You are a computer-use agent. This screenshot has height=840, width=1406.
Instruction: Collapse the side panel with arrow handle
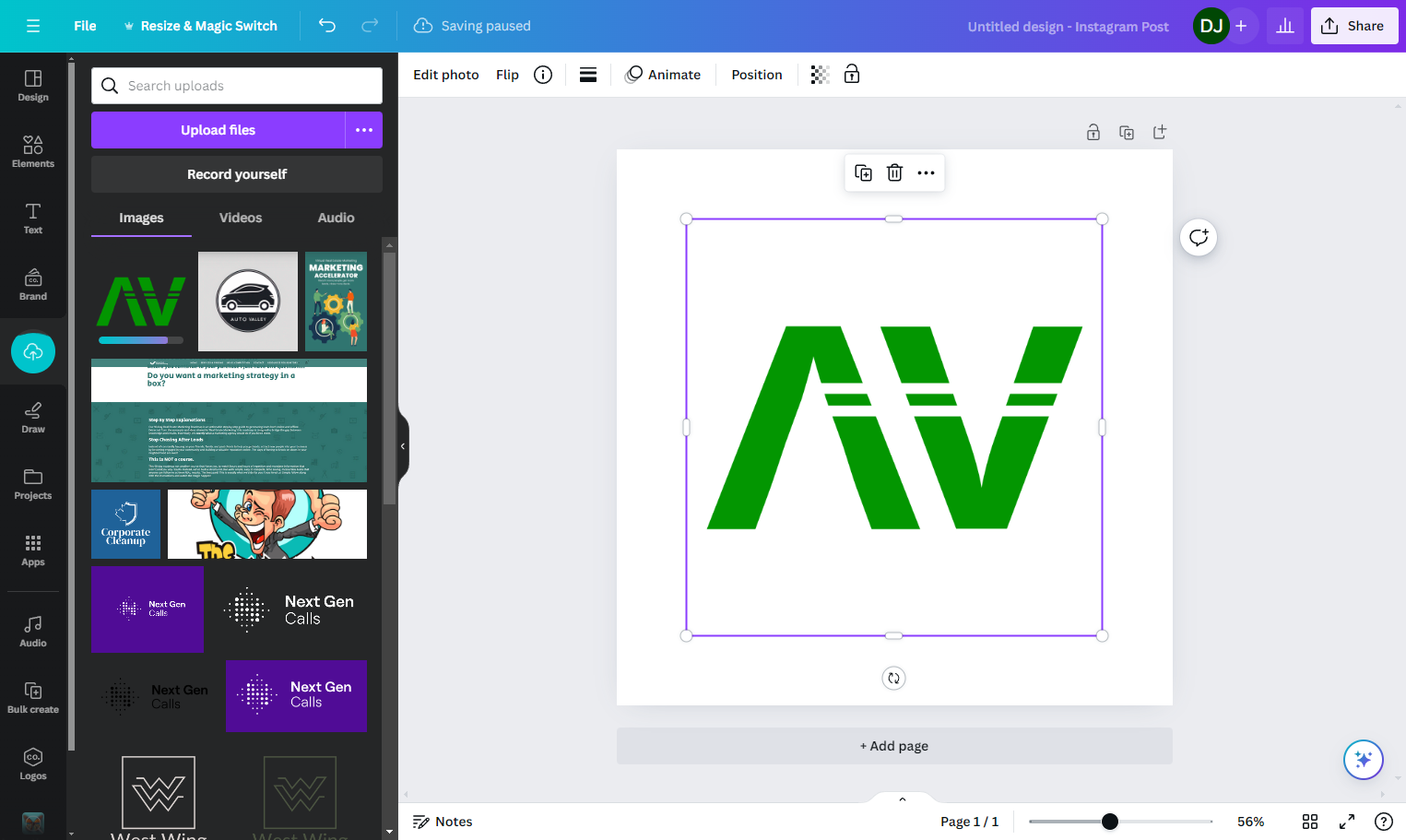coord(403,446)
